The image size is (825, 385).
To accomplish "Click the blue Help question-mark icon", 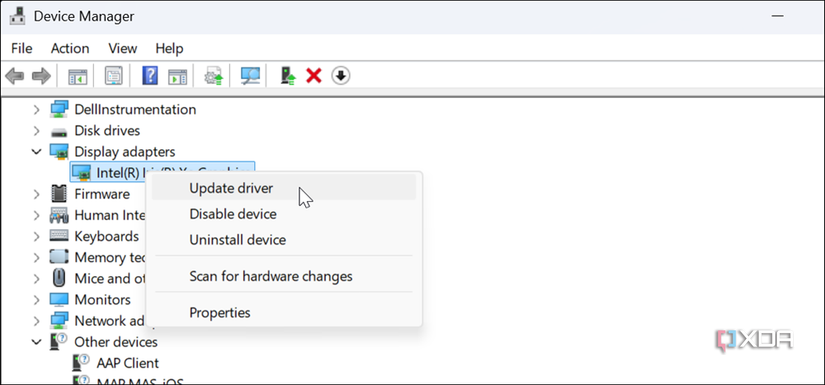I will coord(150,76).
